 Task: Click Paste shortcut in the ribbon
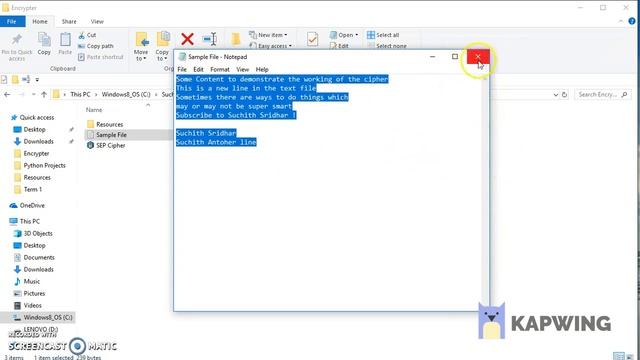(100, 57)
